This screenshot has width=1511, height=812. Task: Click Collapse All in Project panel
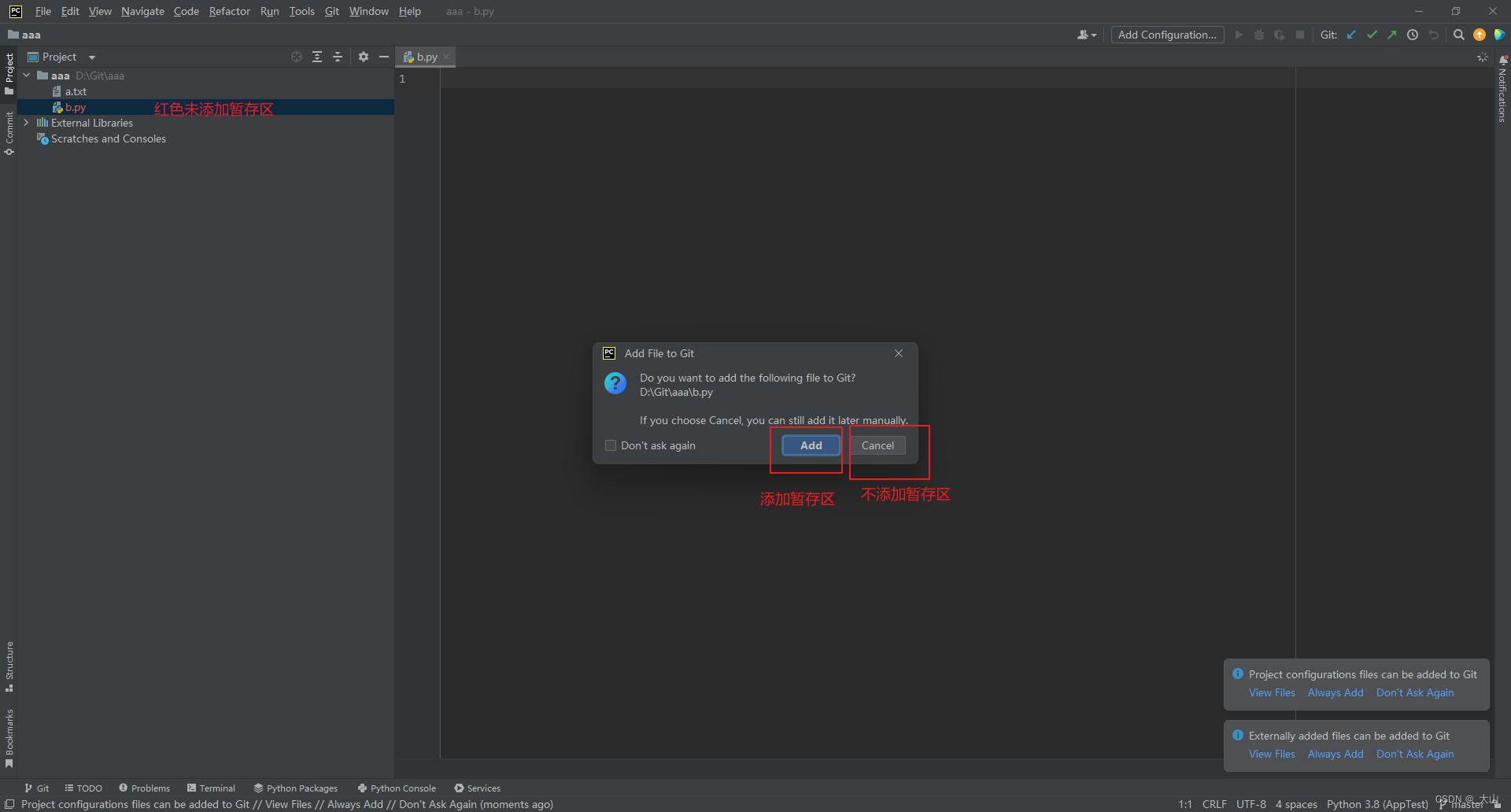tap(338, 57)
